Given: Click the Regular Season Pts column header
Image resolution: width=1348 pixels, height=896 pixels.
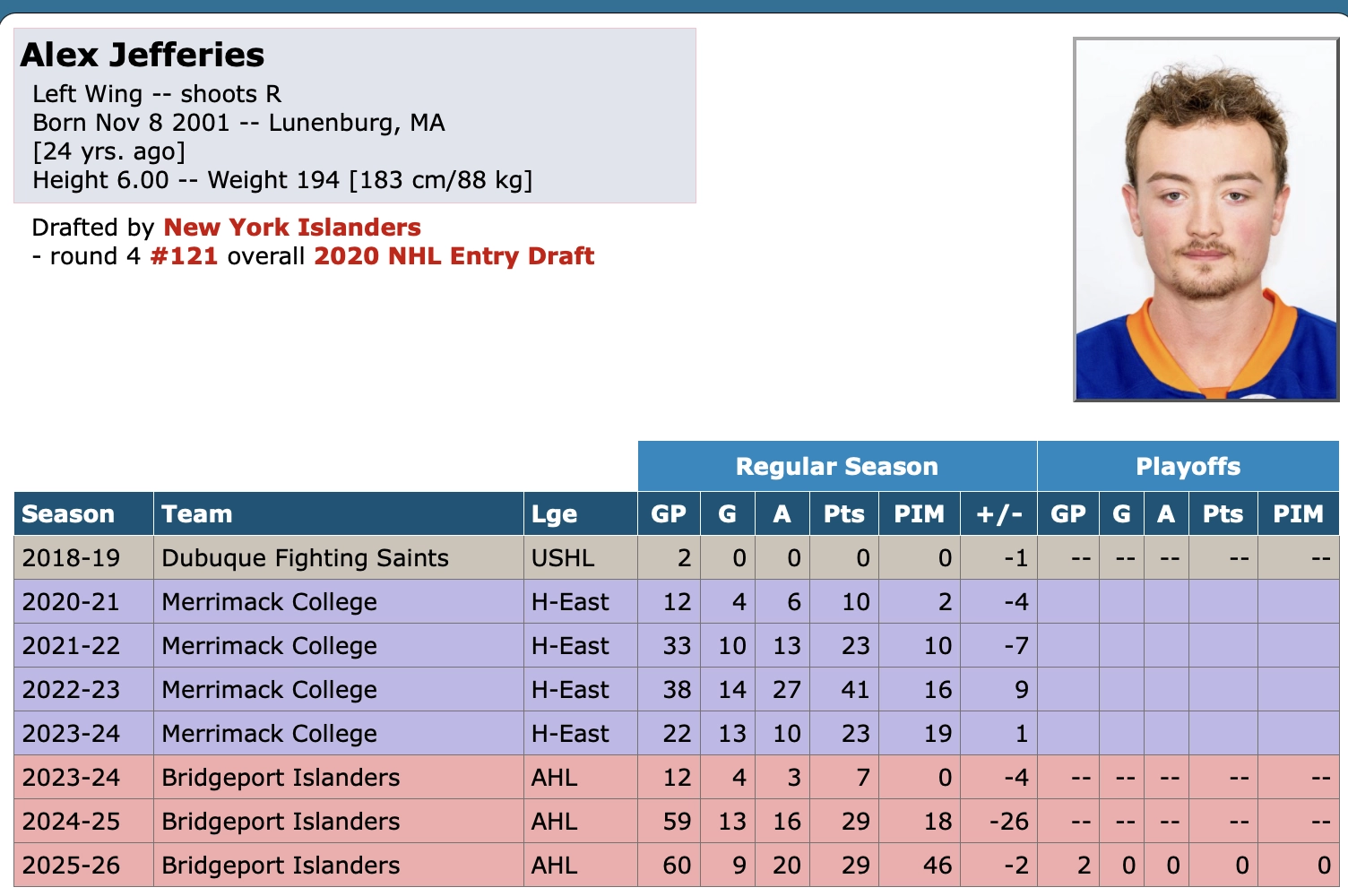Looking at the screenshot, I should tap(844, 514).
